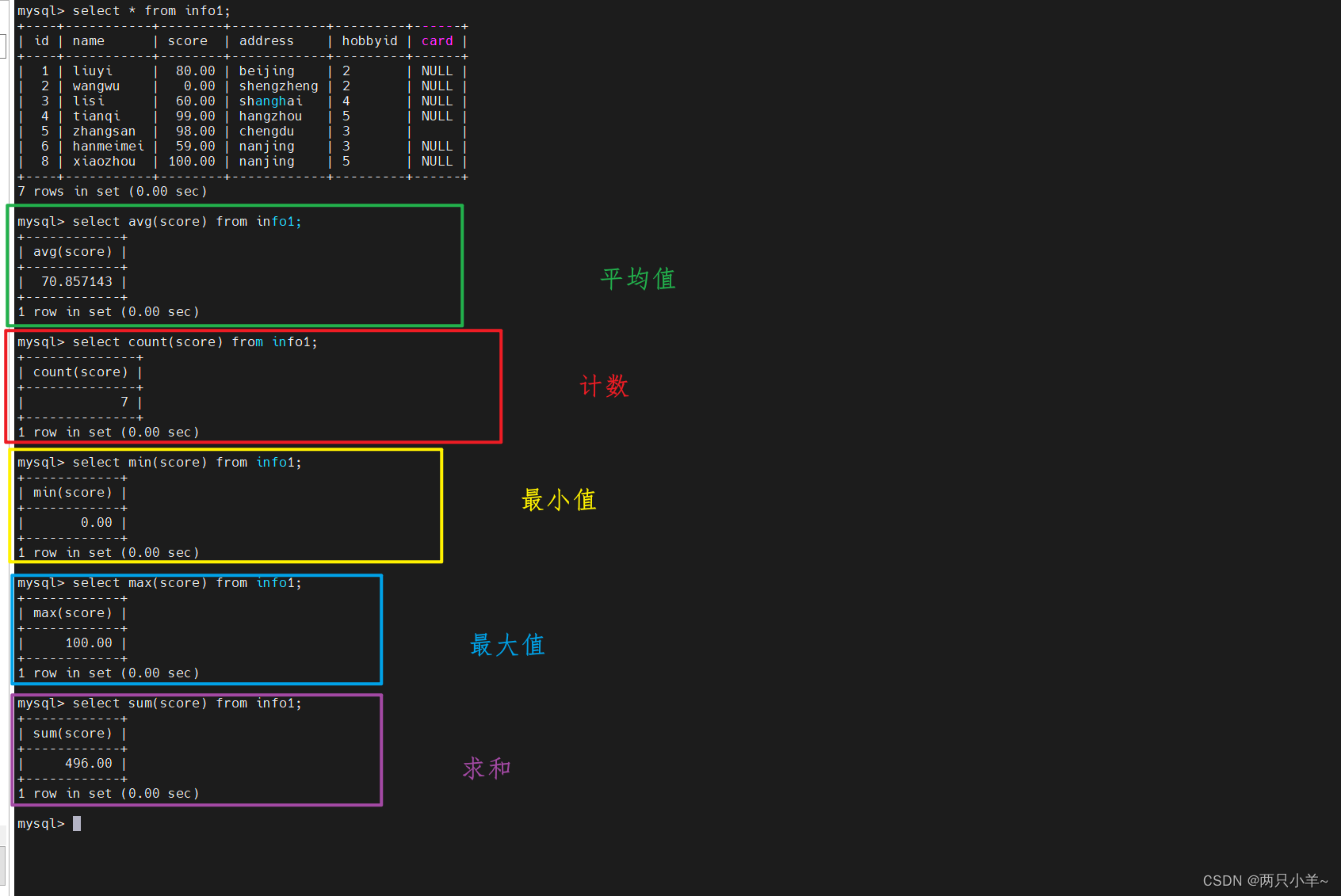Click the mysql prompt cursor at the bottom
This screenshot has height=896, width=1341.
(77, 824)
